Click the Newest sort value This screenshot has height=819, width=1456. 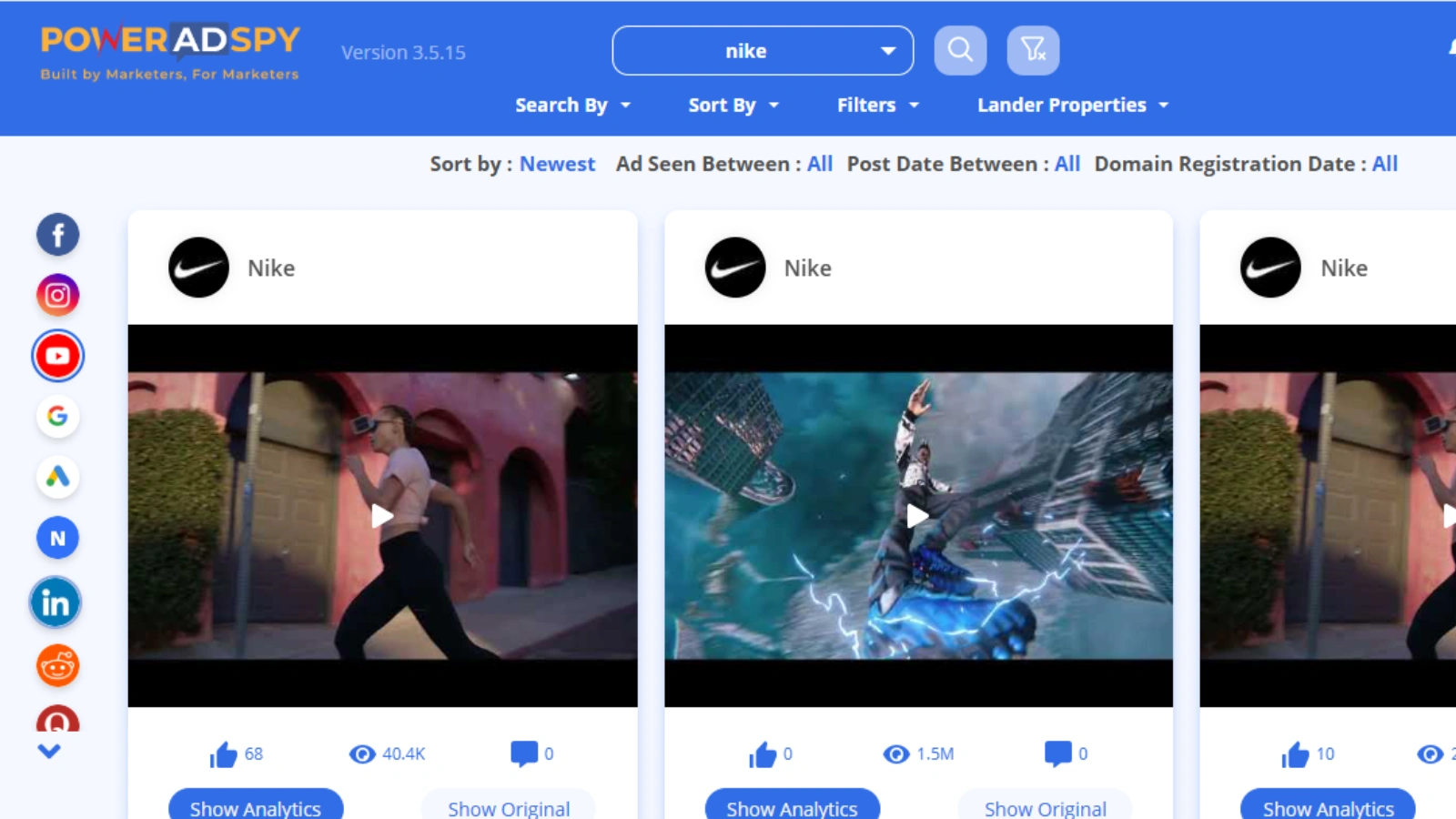click(557, 164)
